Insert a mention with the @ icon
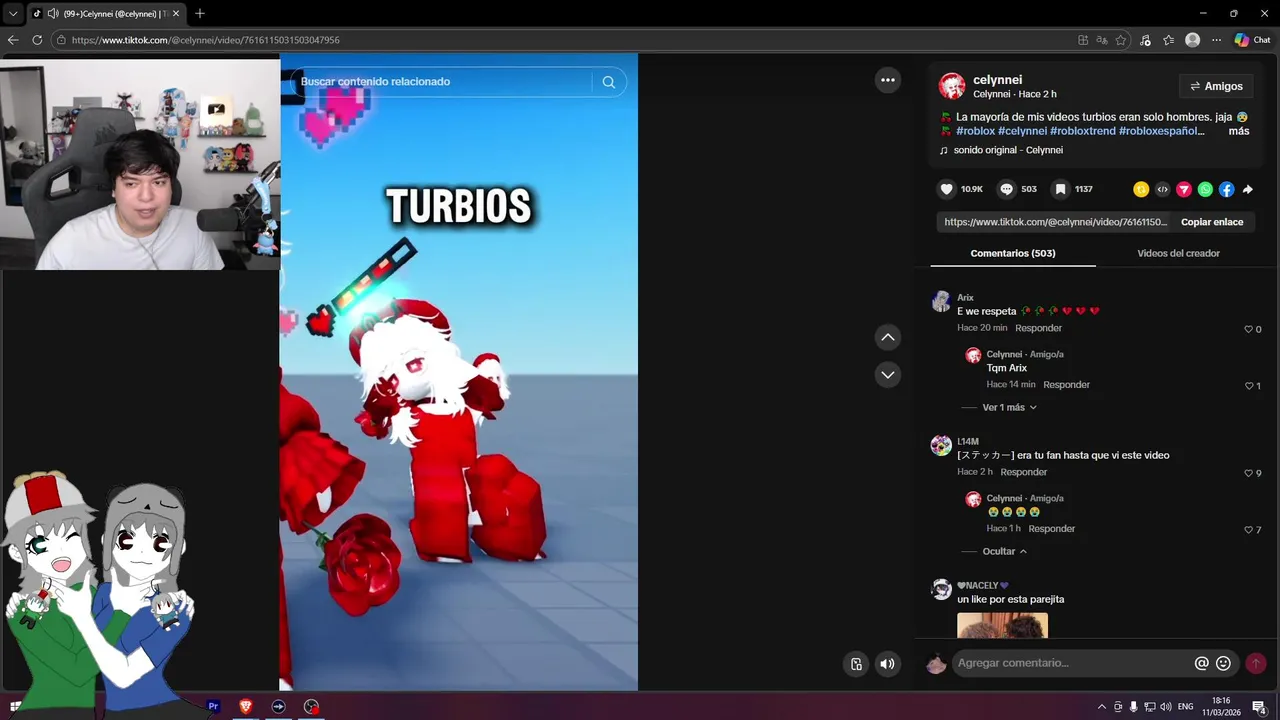1280x720 pixels. click(x=1201, y=663)
